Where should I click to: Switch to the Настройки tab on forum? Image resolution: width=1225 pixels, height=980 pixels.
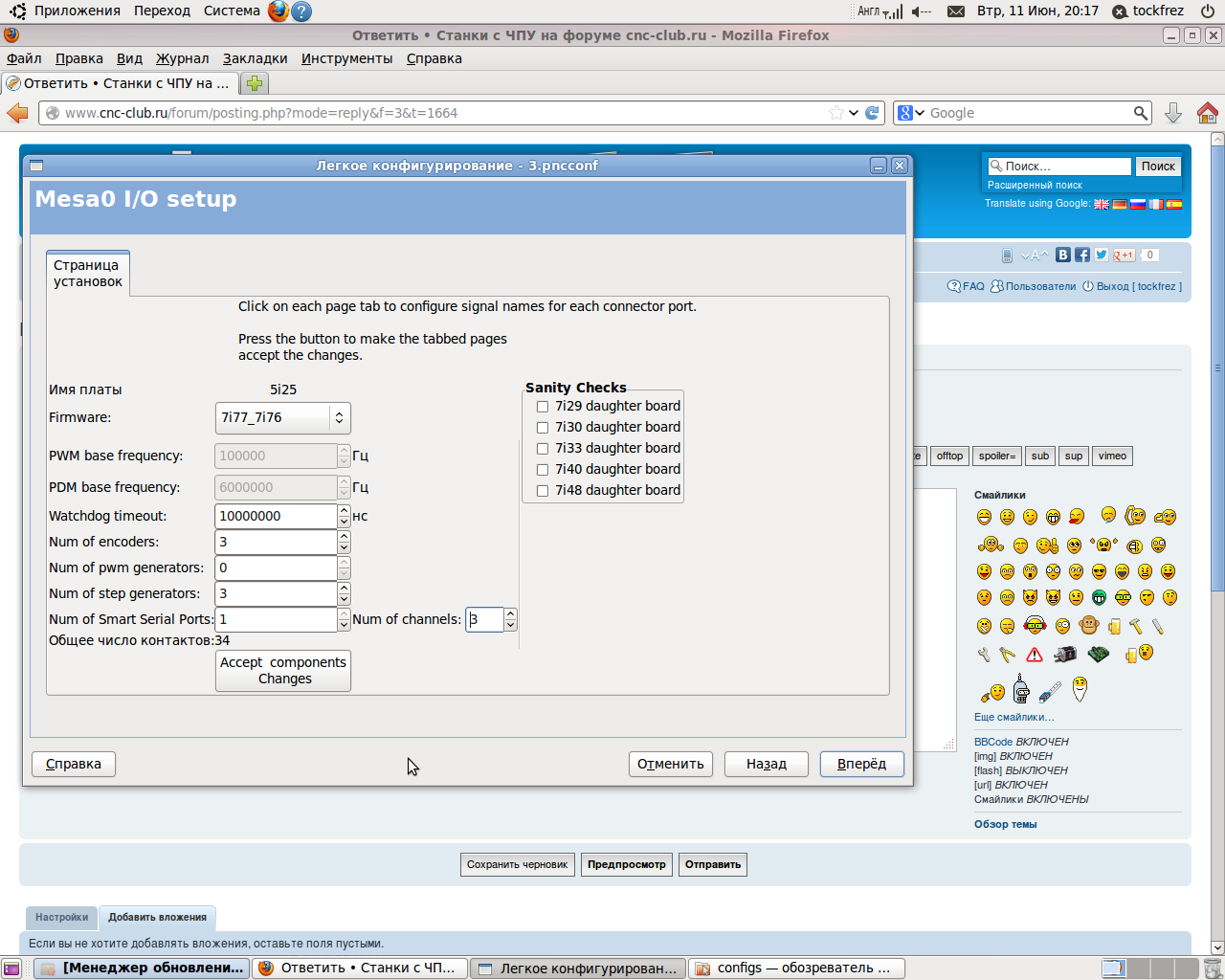click(62, 918)
